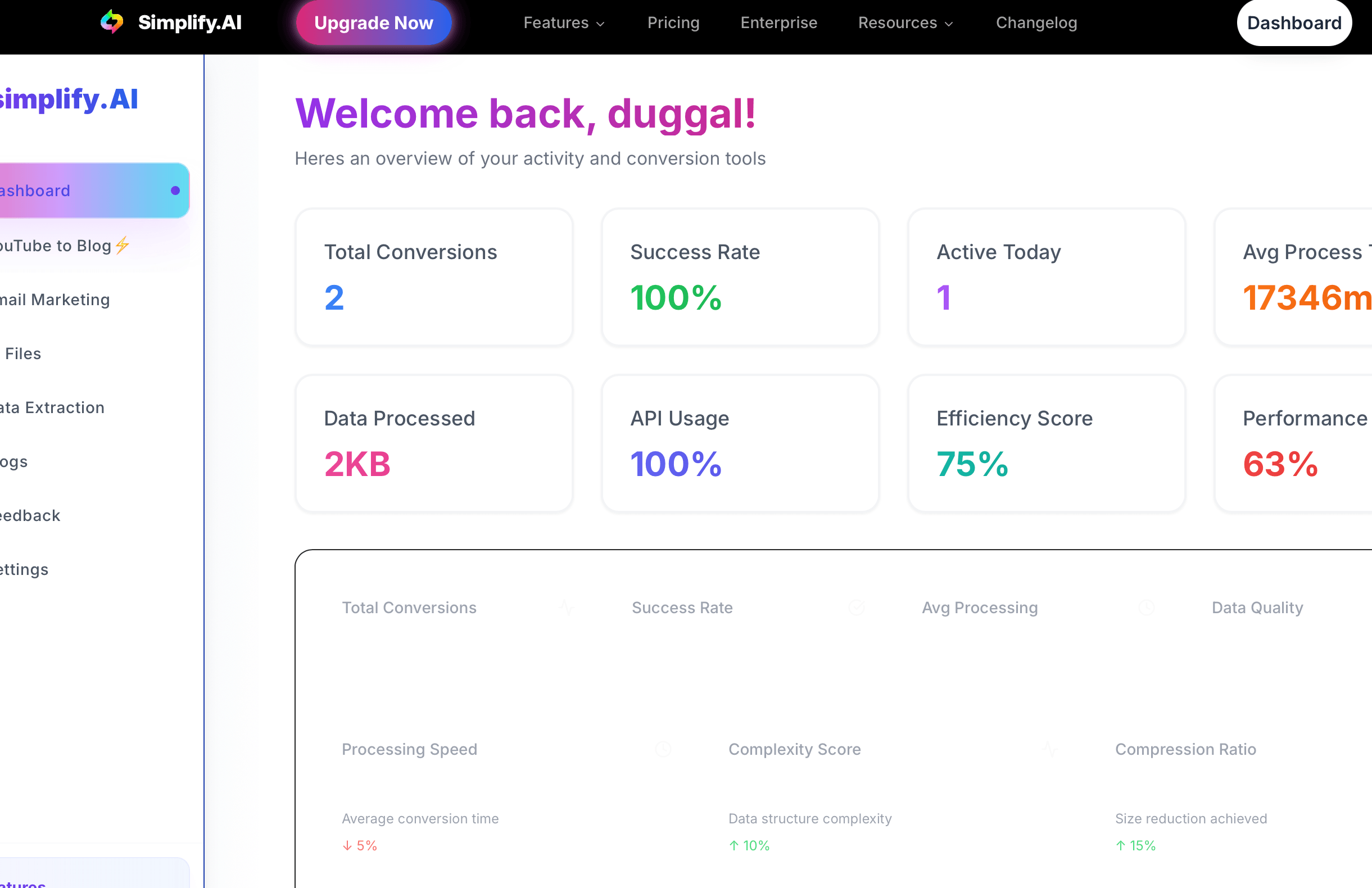Open the Dashboard button in top navbar
1372x888 pixels.
(x=1294, y=22)
